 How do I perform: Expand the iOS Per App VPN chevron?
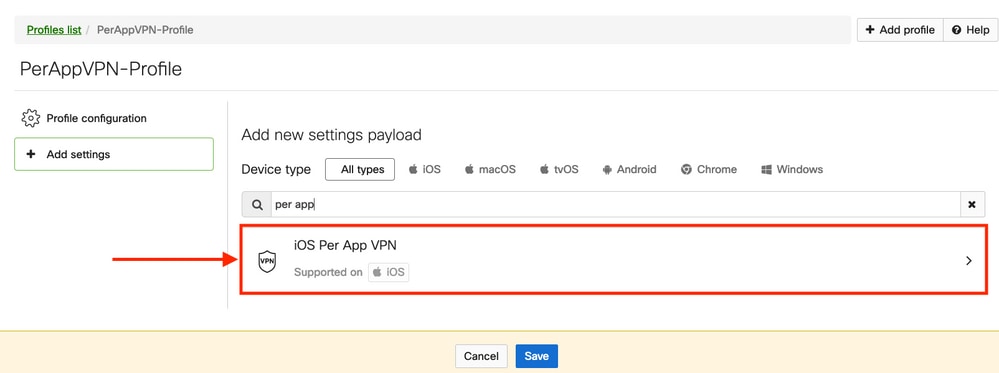(969, 260)
